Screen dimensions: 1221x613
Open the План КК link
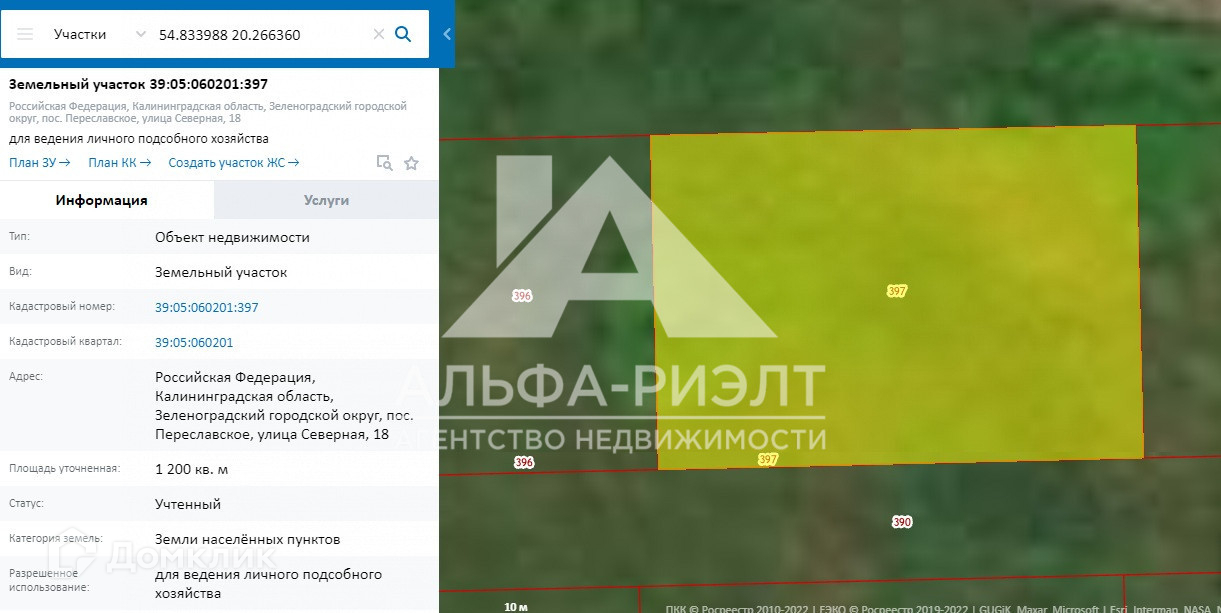pyautogui.click(x=119, y=163)
